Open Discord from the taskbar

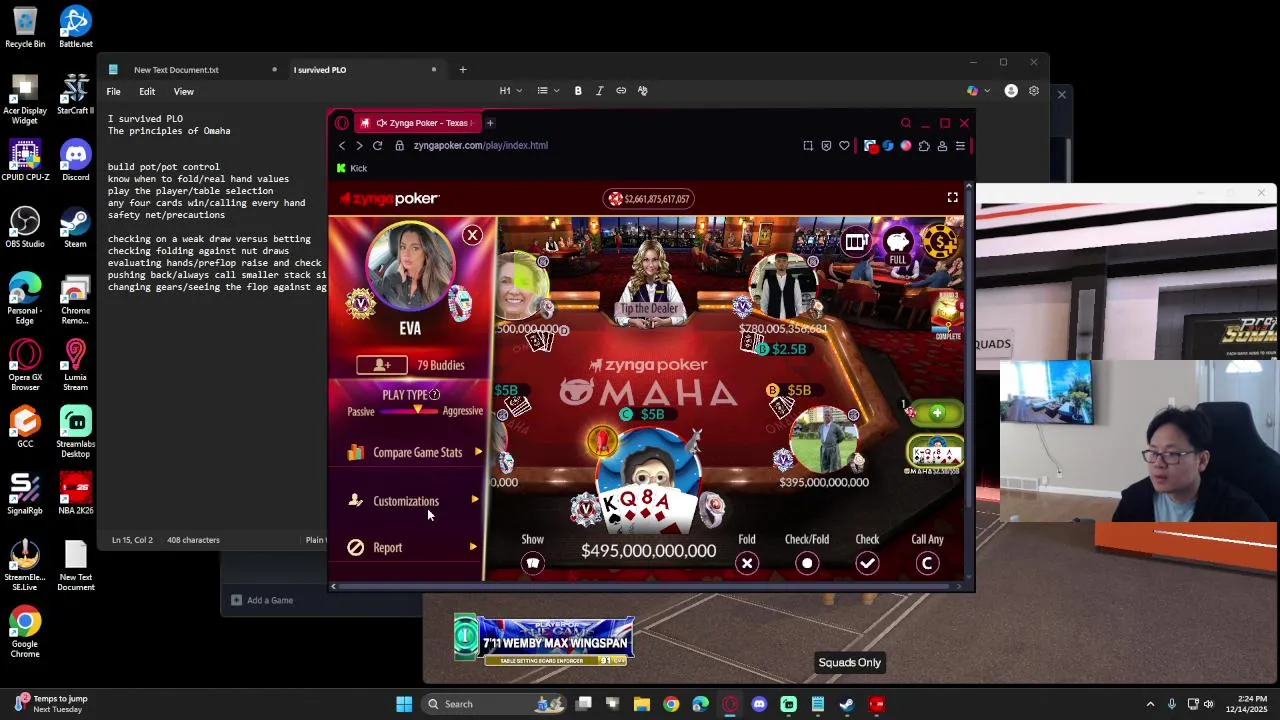[759, 704]
